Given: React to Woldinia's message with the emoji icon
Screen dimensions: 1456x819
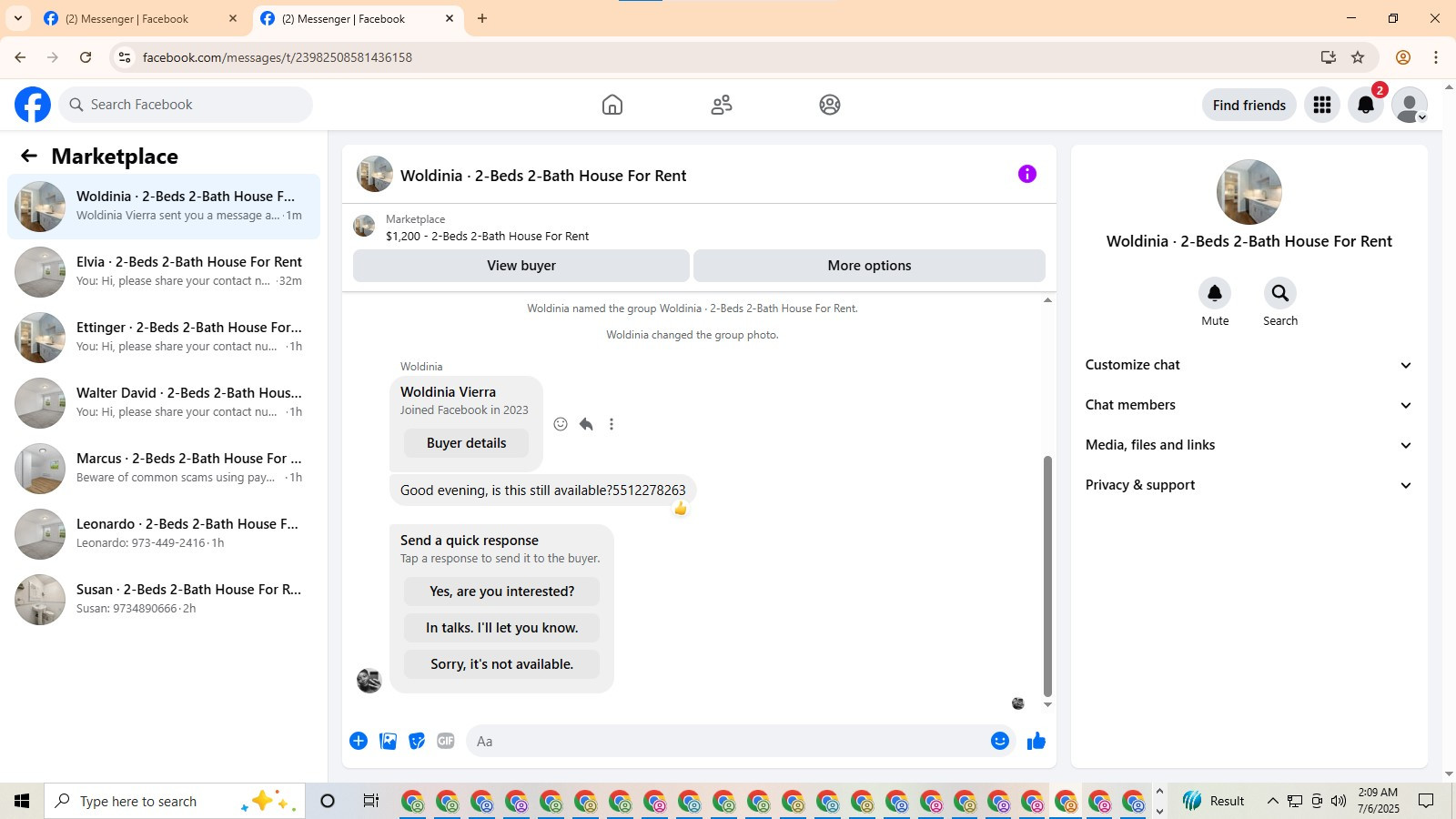Looking at the screenshot, I should (x=561, y=424).
